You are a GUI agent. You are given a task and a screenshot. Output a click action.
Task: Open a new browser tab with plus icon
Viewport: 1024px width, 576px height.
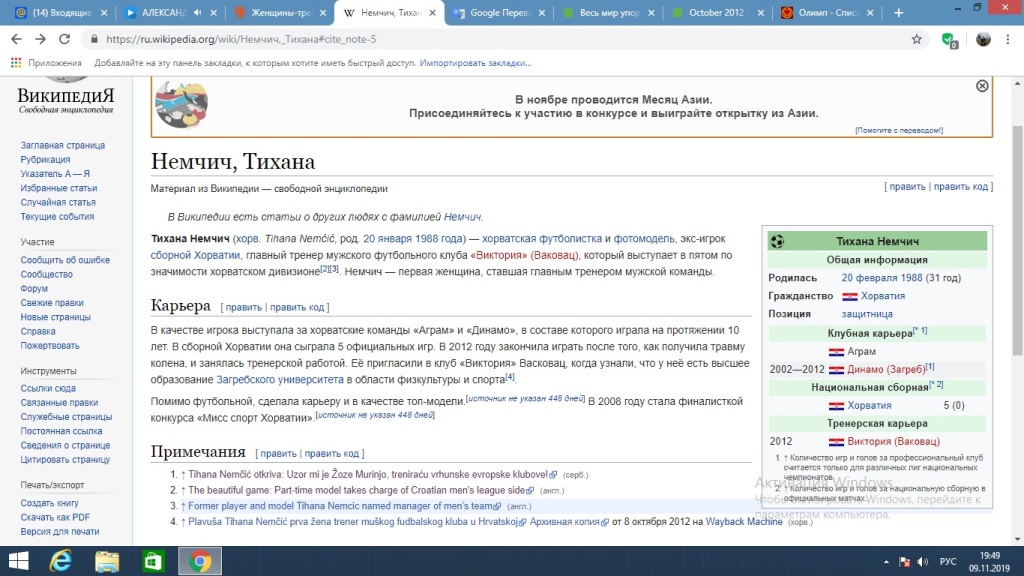(x=899, y=12)
